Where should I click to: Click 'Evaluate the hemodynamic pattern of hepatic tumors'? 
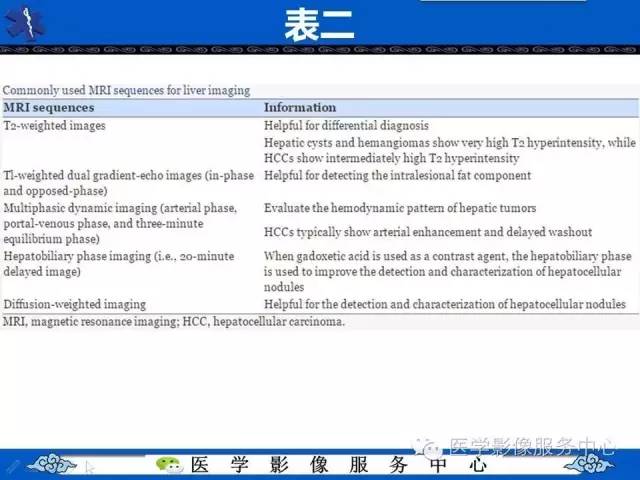pyautogui.click(x=400, y=208)
